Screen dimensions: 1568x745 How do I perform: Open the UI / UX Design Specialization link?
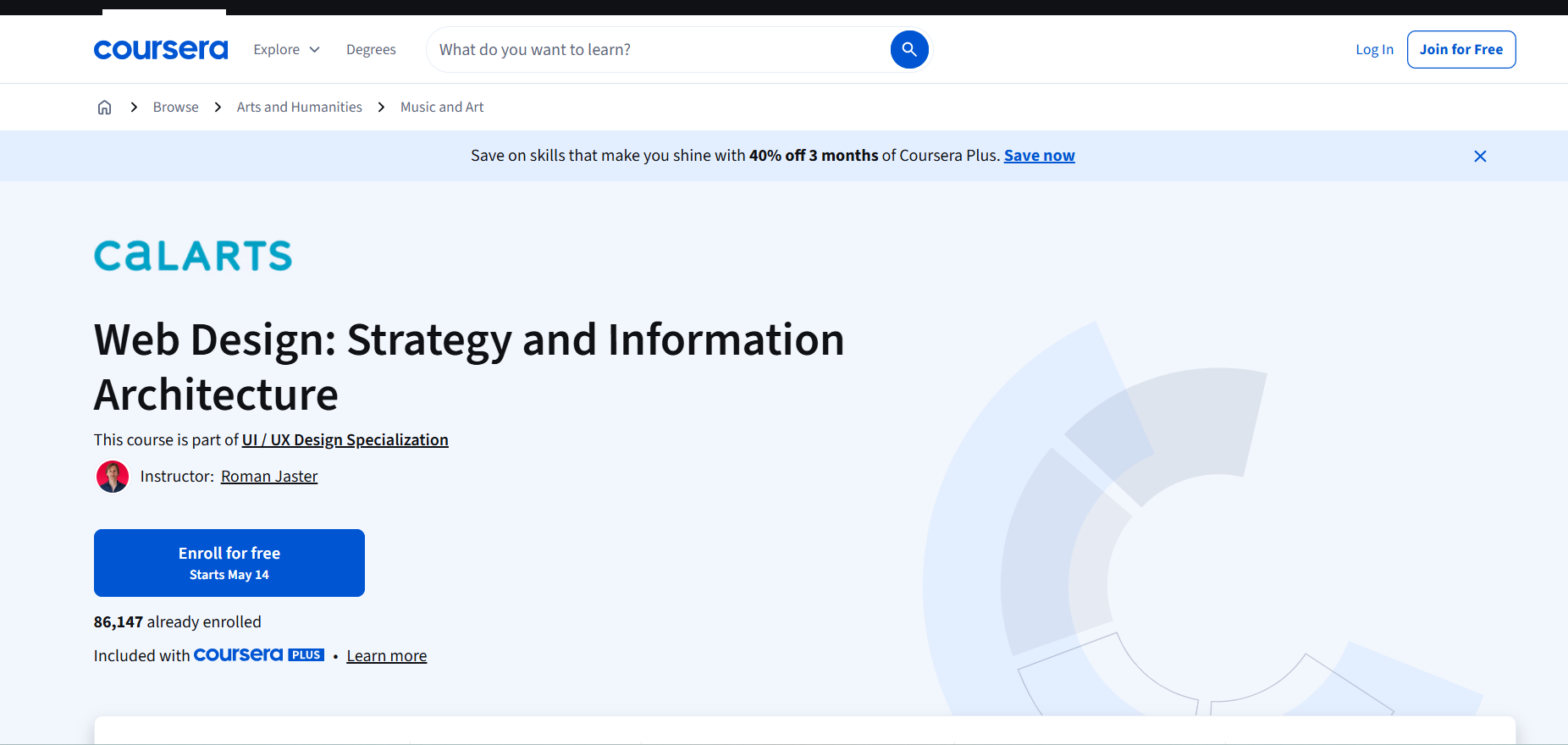pos(345,439)
